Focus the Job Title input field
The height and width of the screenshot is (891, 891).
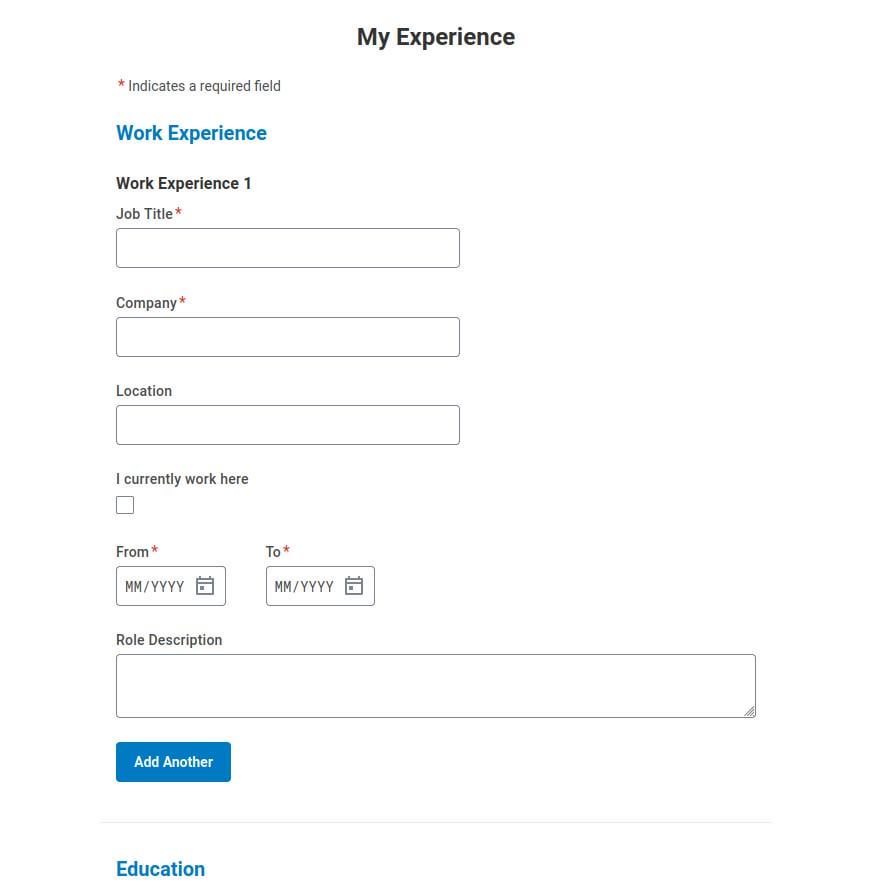pyautogui.click(x=288, y=248)
